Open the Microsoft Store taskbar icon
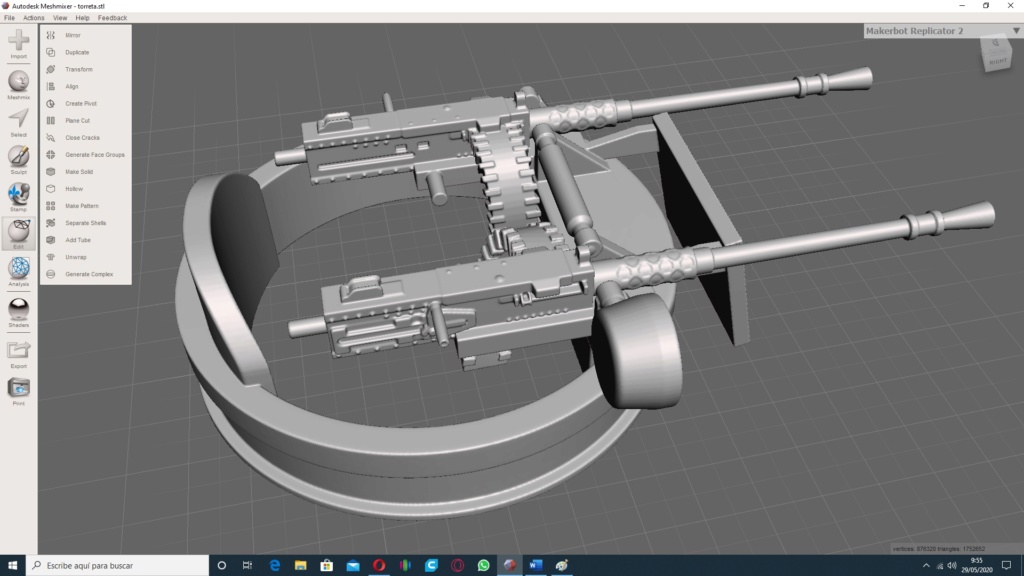 tap(327, 566)
